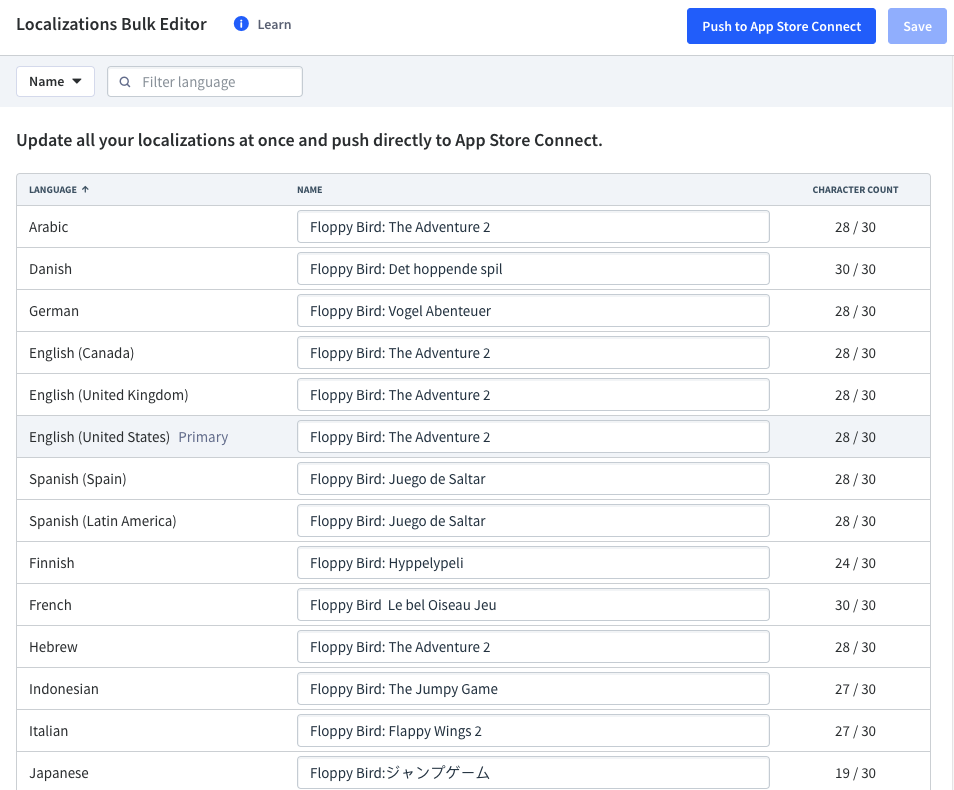Edit the Hebrew name field
954x790 pixels.
(533, 647)
